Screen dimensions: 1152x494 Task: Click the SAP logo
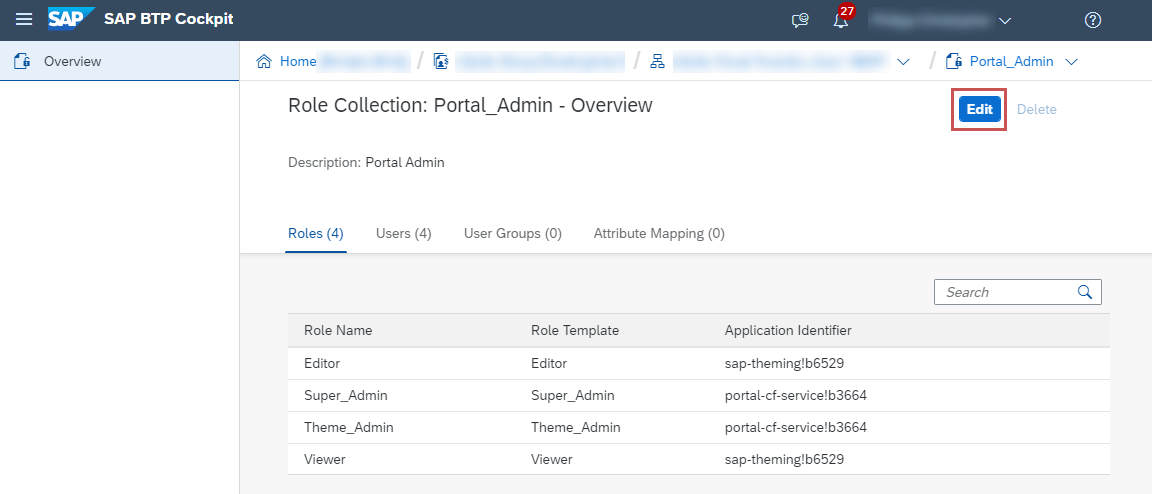pyautogui.click(x=71, y=18)
